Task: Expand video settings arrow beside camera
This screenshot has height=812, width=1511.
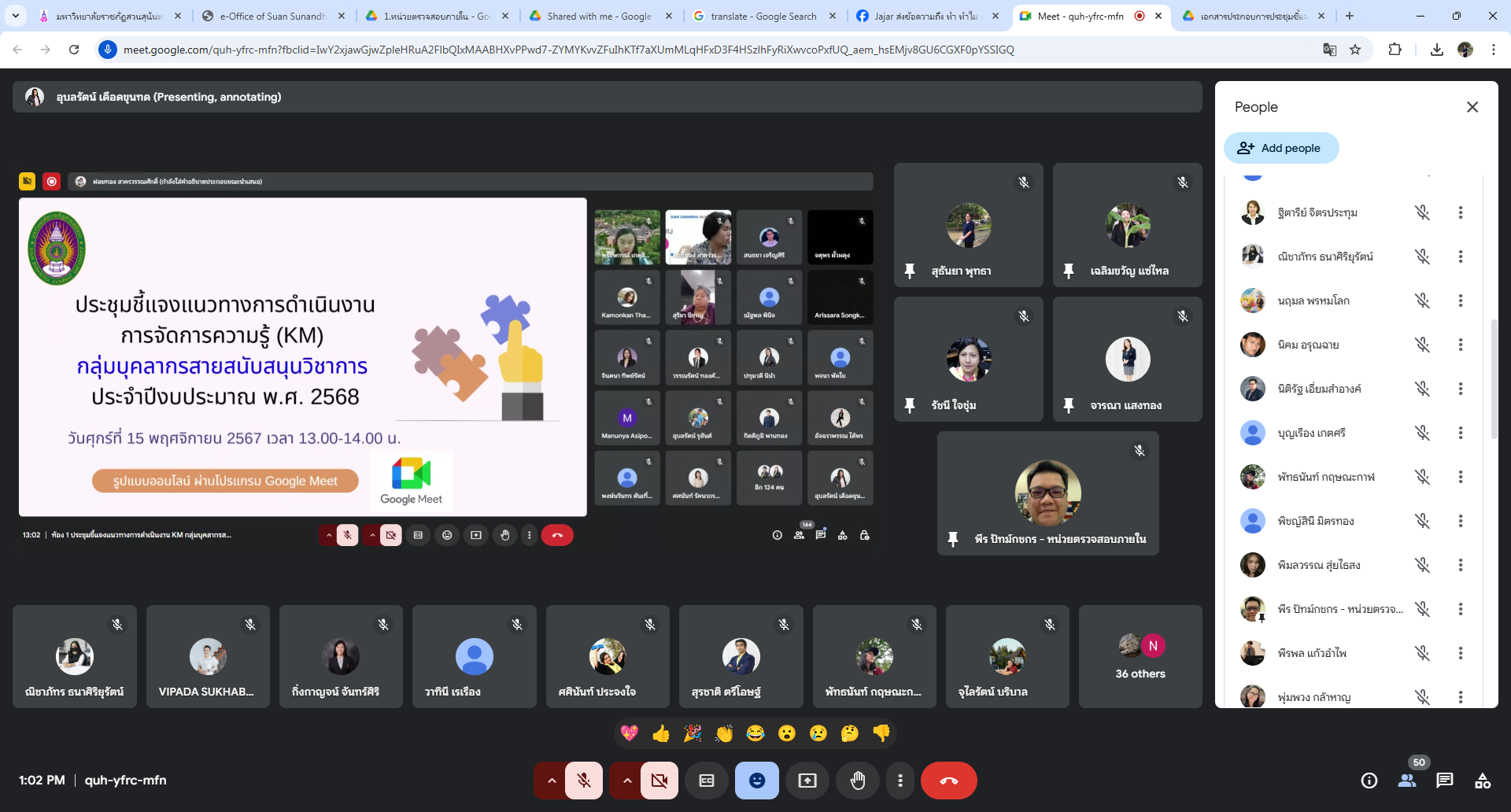Action: 627,781
